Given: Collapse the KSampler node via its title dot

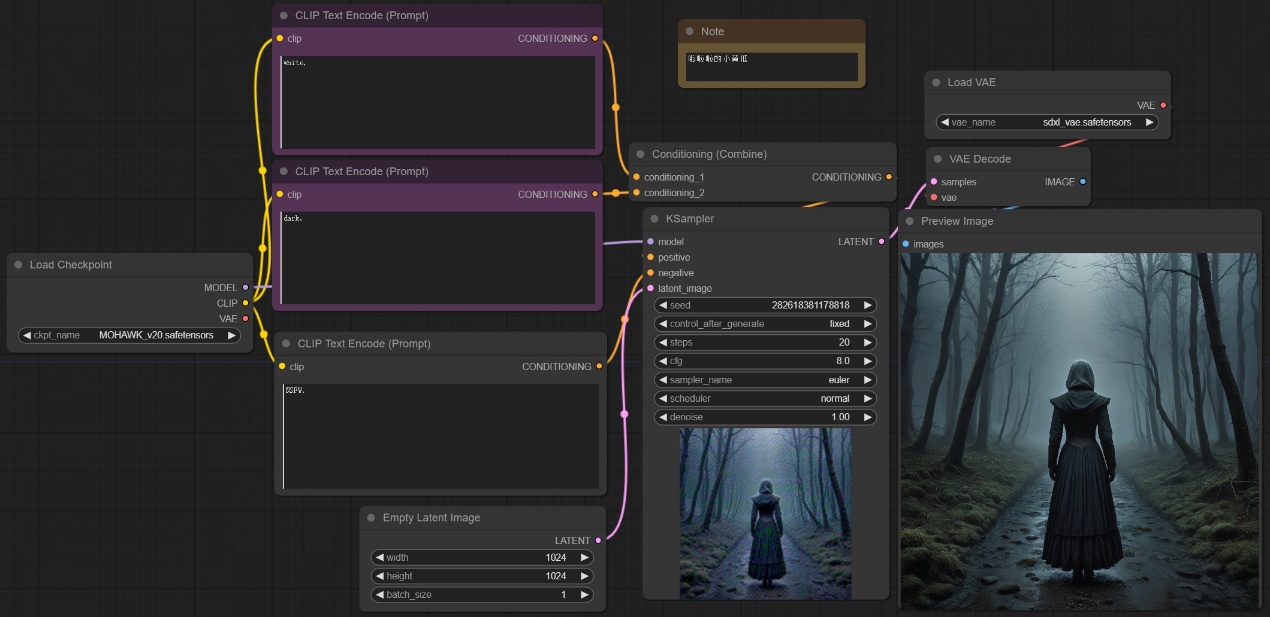Looking at the screenshot, I should pos(654,219).
